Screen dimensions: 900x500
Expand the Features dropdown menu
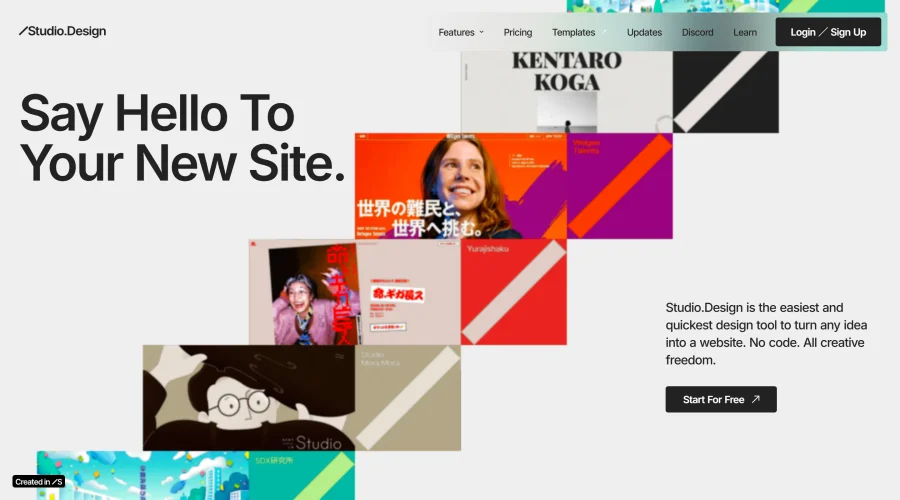click(x=461, y=33)
